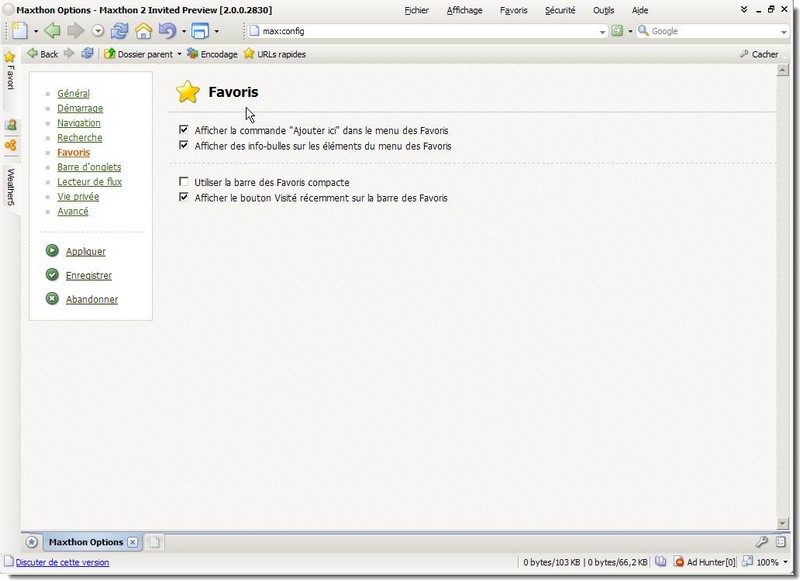Click the reload icon in secondary toolbar
Image resolution: width=800 pixels, height=581 pixels.
point(87,54)
